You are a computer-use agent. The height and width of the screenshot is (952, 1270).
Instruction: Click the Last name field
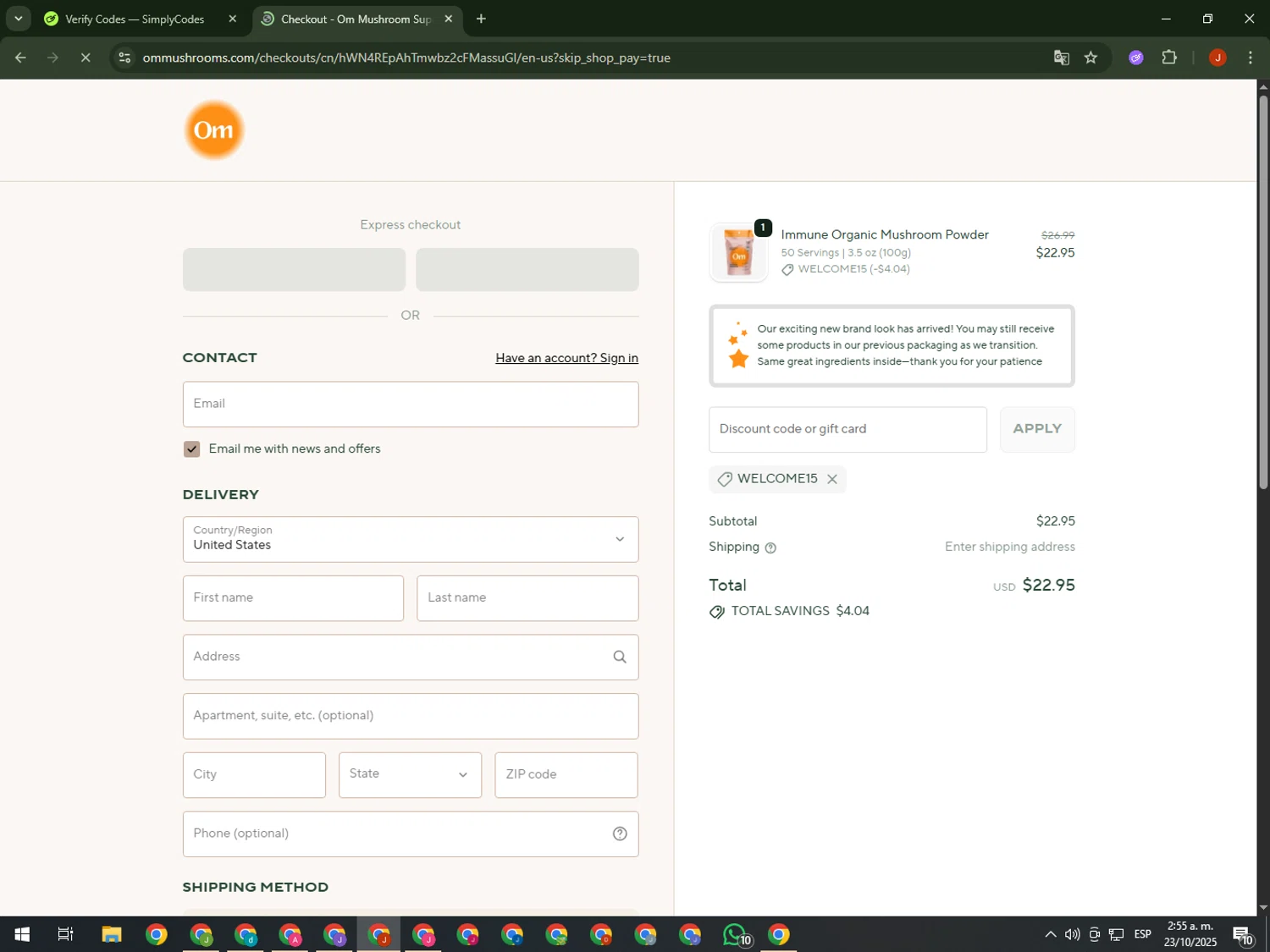pos(527,597)
